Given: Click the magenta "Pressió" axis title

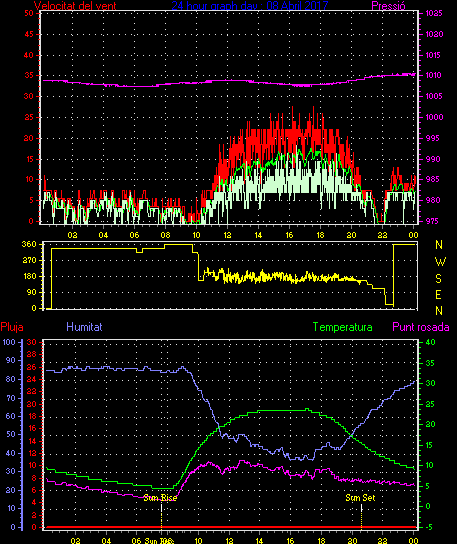Looking at the screenshot, I should point(388,5).
